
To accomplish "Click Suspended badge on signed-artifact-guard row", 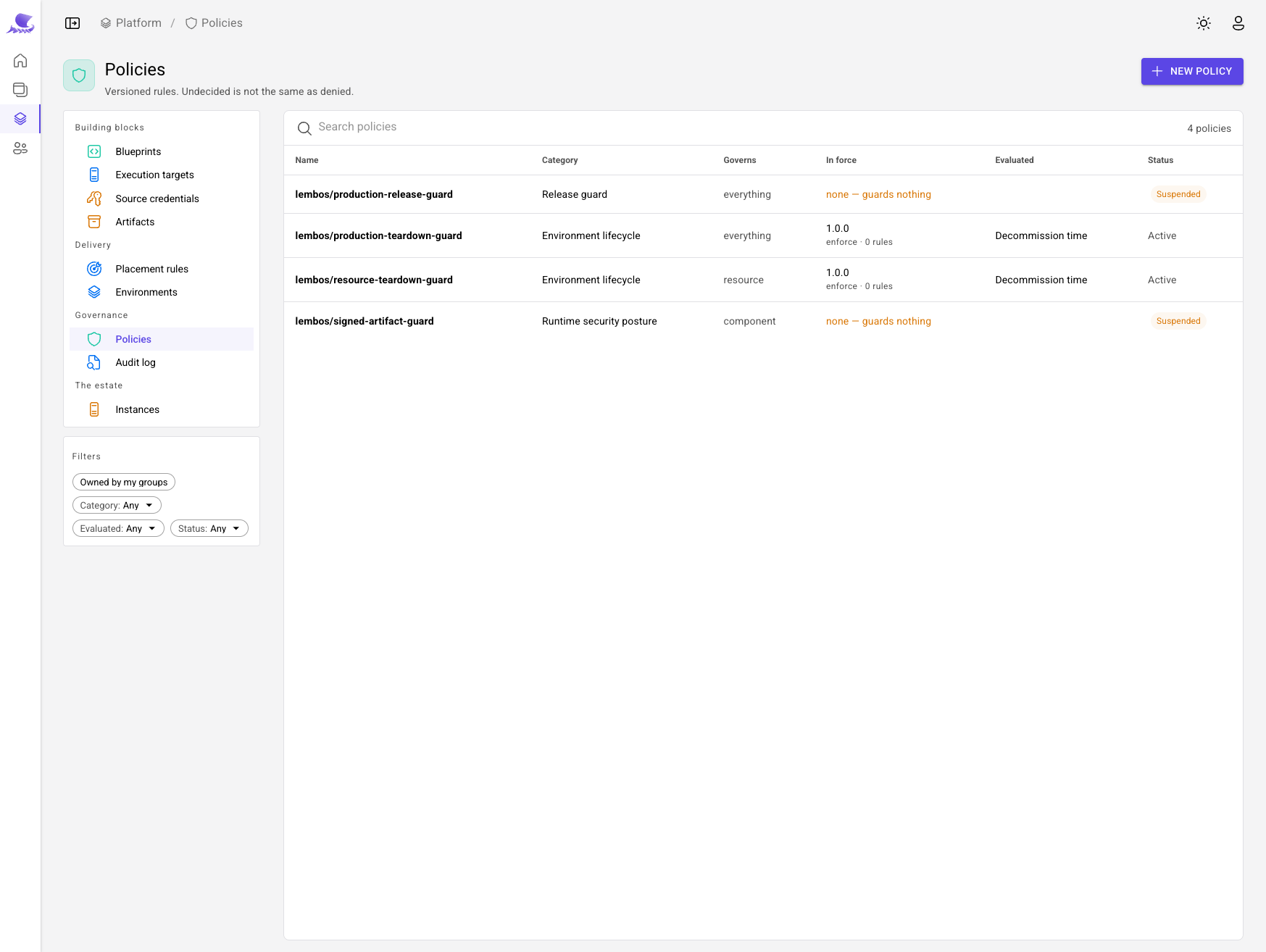I will 1178,321.
